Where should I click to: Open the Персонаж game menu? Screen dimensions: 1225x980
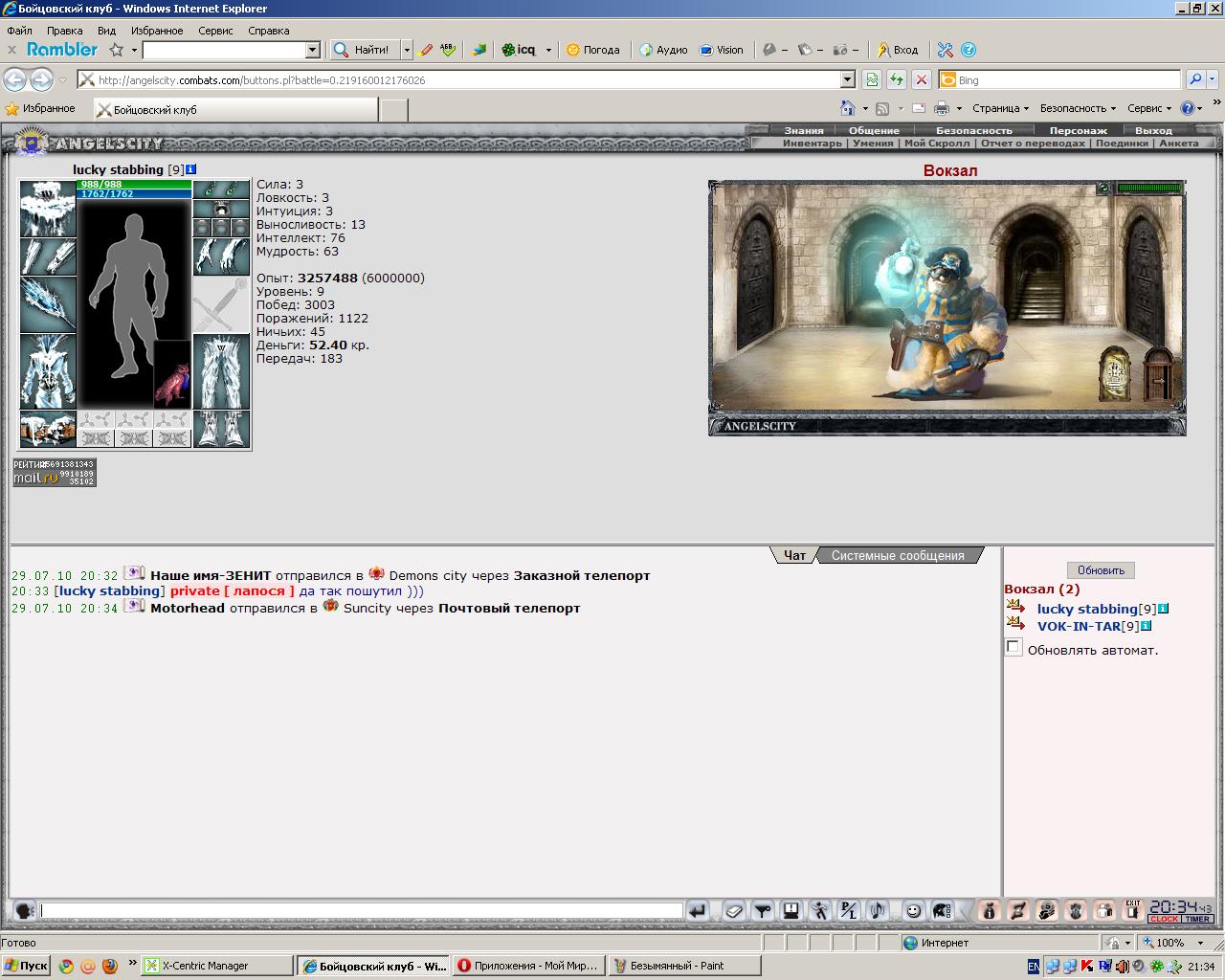[1078, 130]
